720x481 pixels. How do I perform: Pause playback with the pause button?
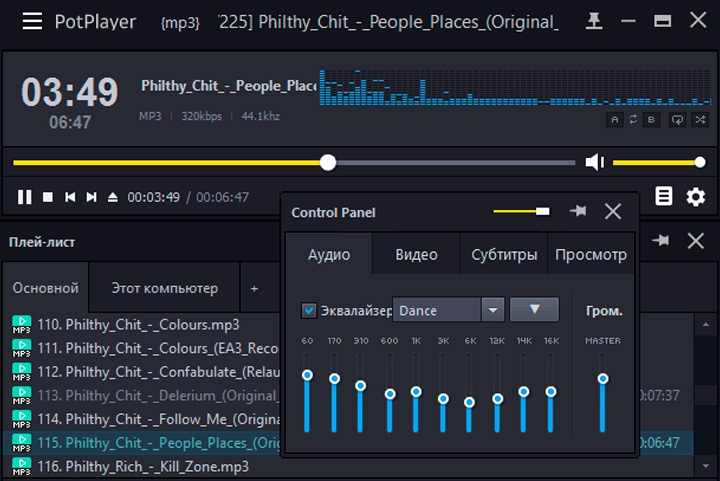point(24,197)
